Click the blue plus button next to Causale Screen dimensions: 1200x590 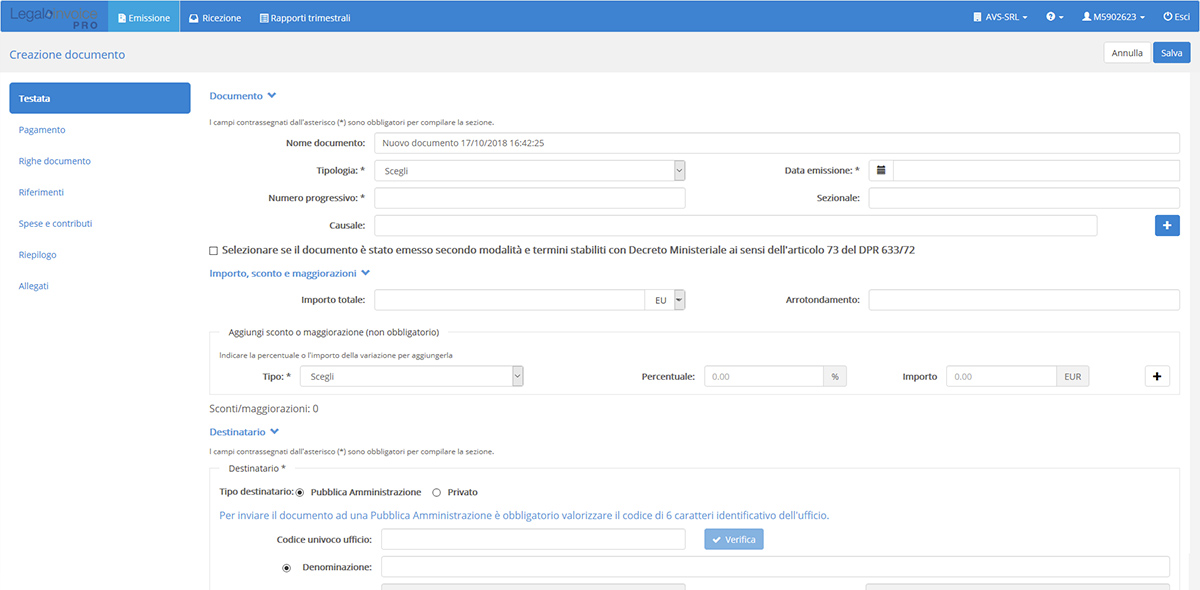1167,226
